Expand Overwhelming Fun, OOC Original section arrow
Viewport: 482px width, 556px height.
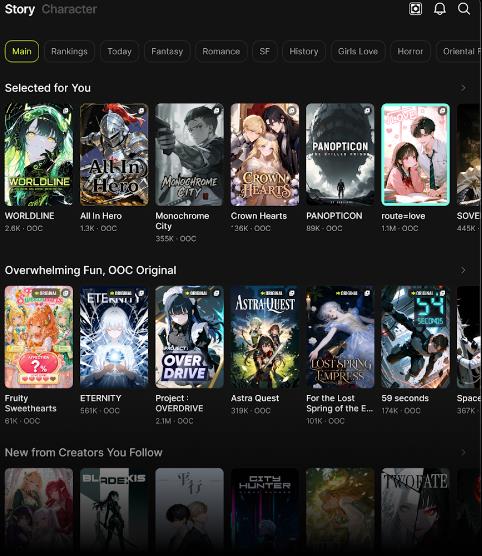(463, 270)
